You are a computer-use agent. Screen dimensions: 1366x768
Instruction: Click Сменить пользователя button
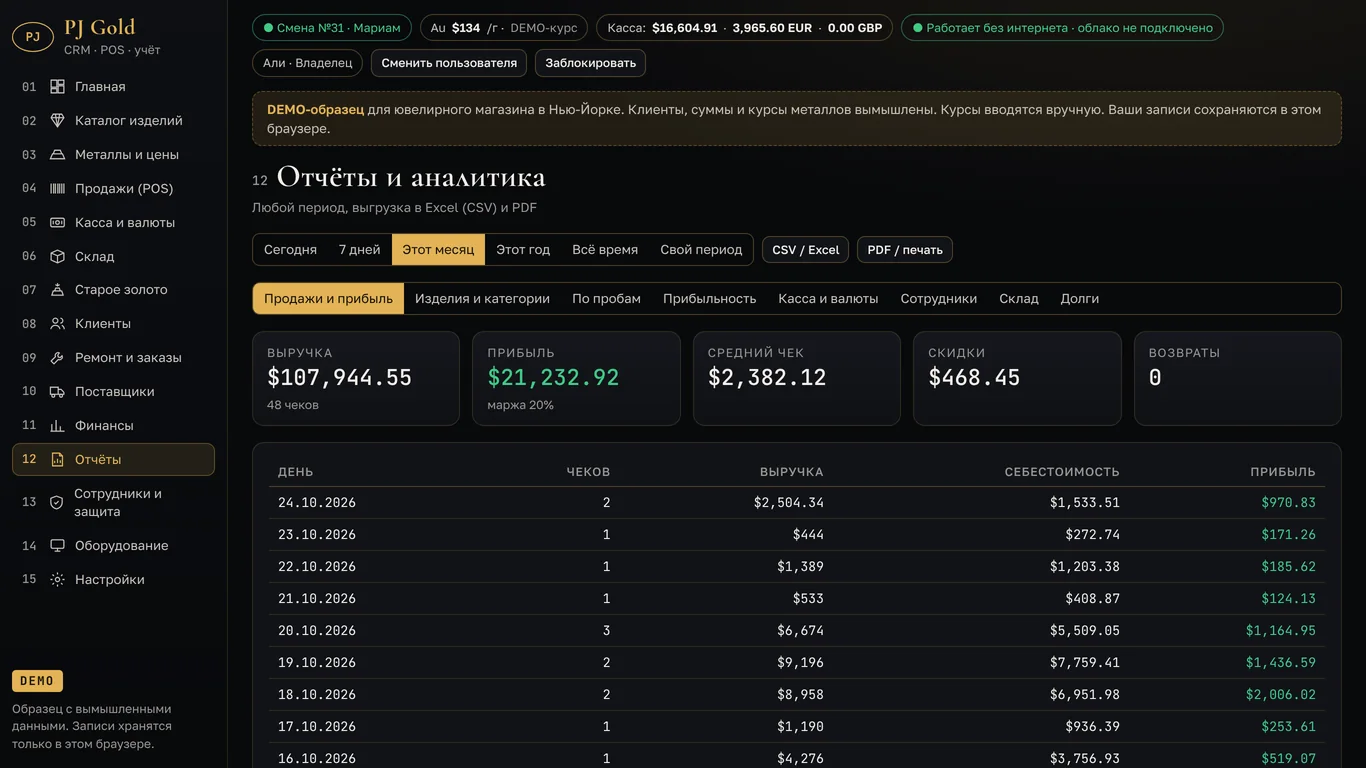click(x=449, y=63)
